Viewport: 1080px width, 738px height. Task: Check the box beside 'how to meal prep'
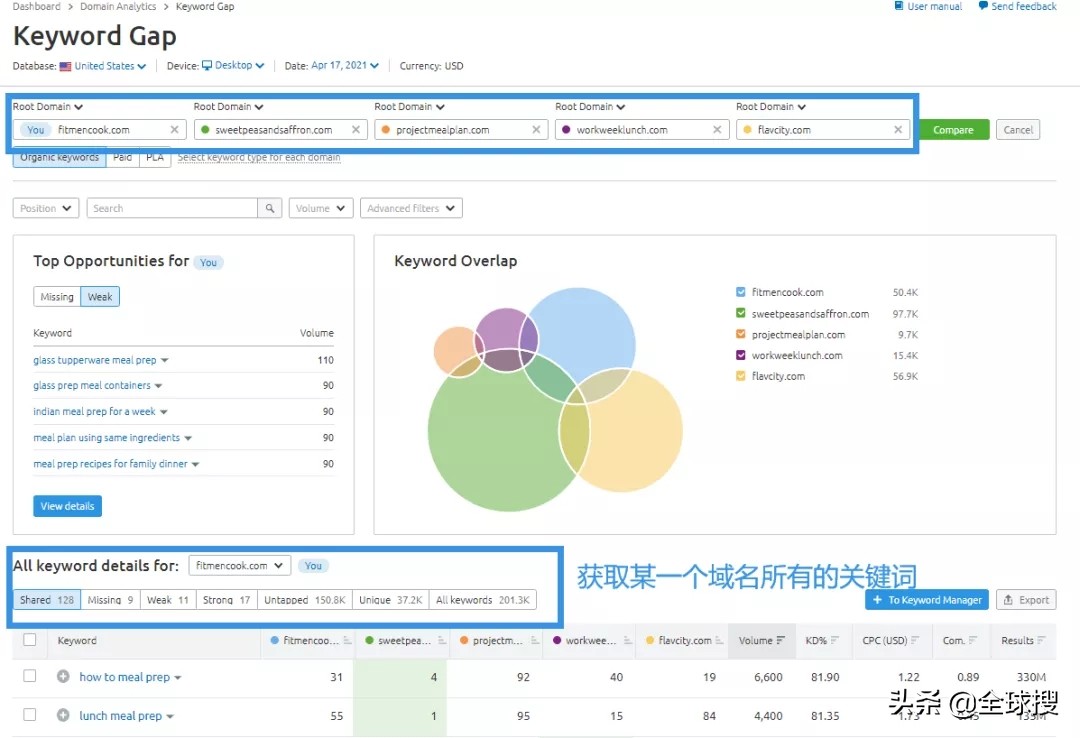tap(29, 677)
